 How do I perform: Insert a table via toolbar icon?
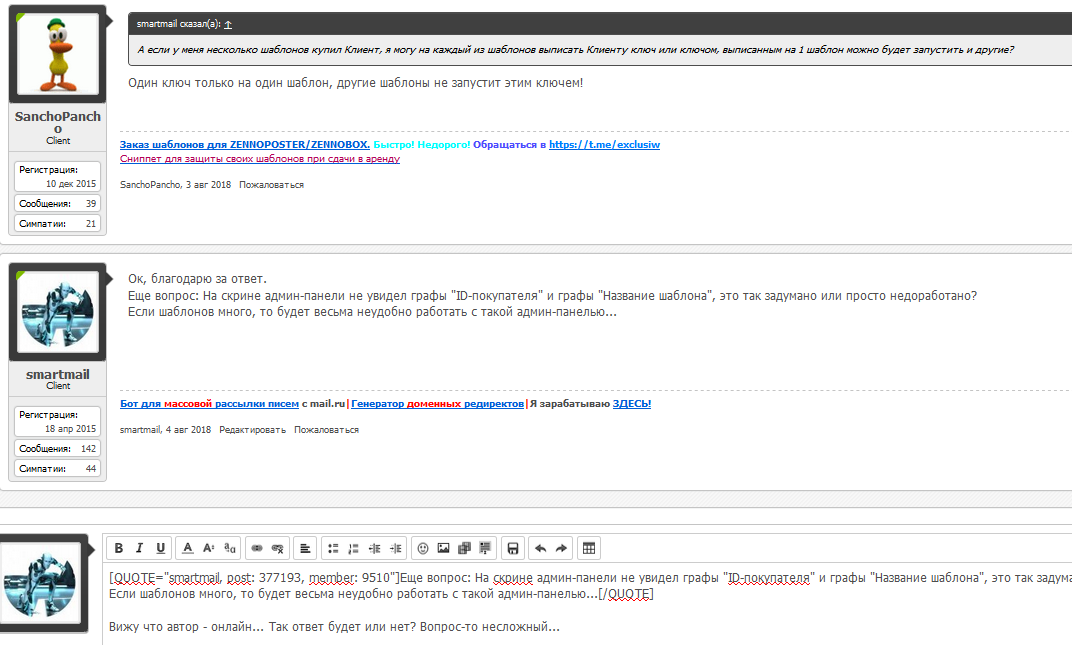click(x=589, y=548)
